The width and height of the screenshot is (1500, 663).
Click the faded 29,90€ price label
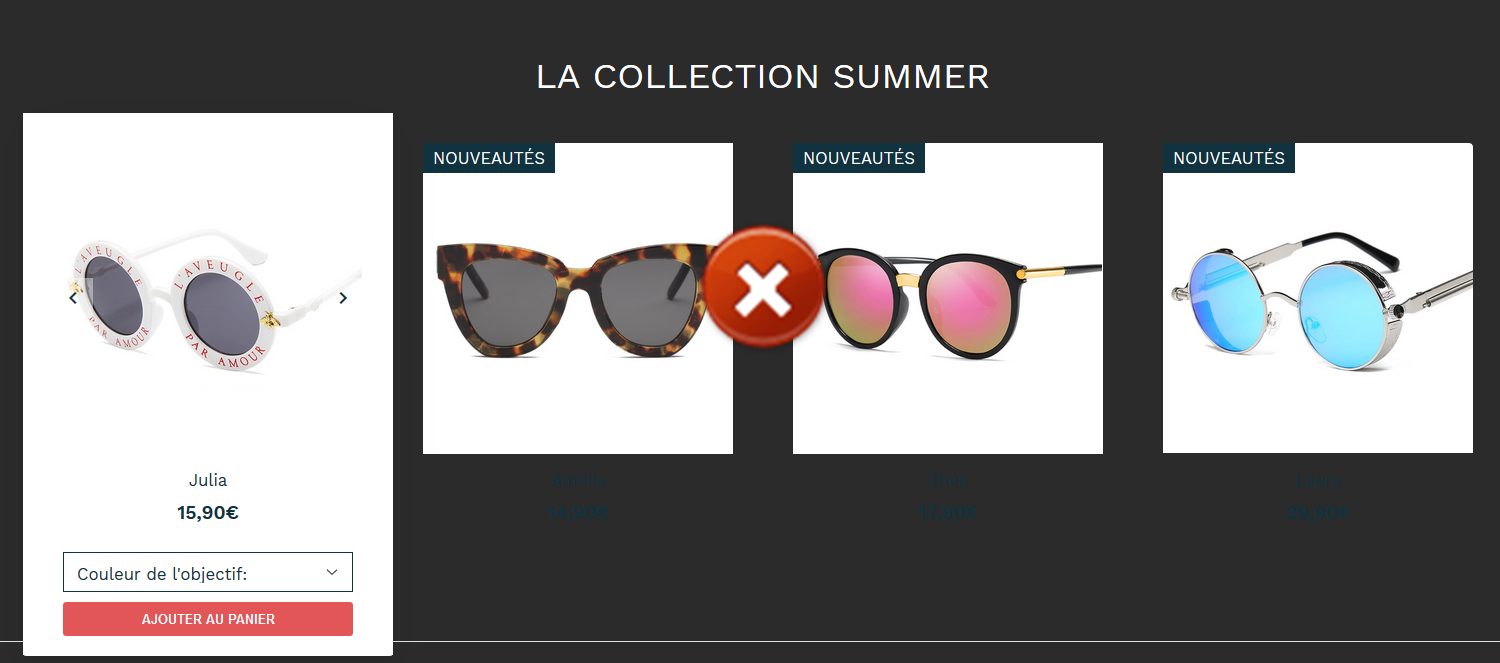tap(1318, 514)
